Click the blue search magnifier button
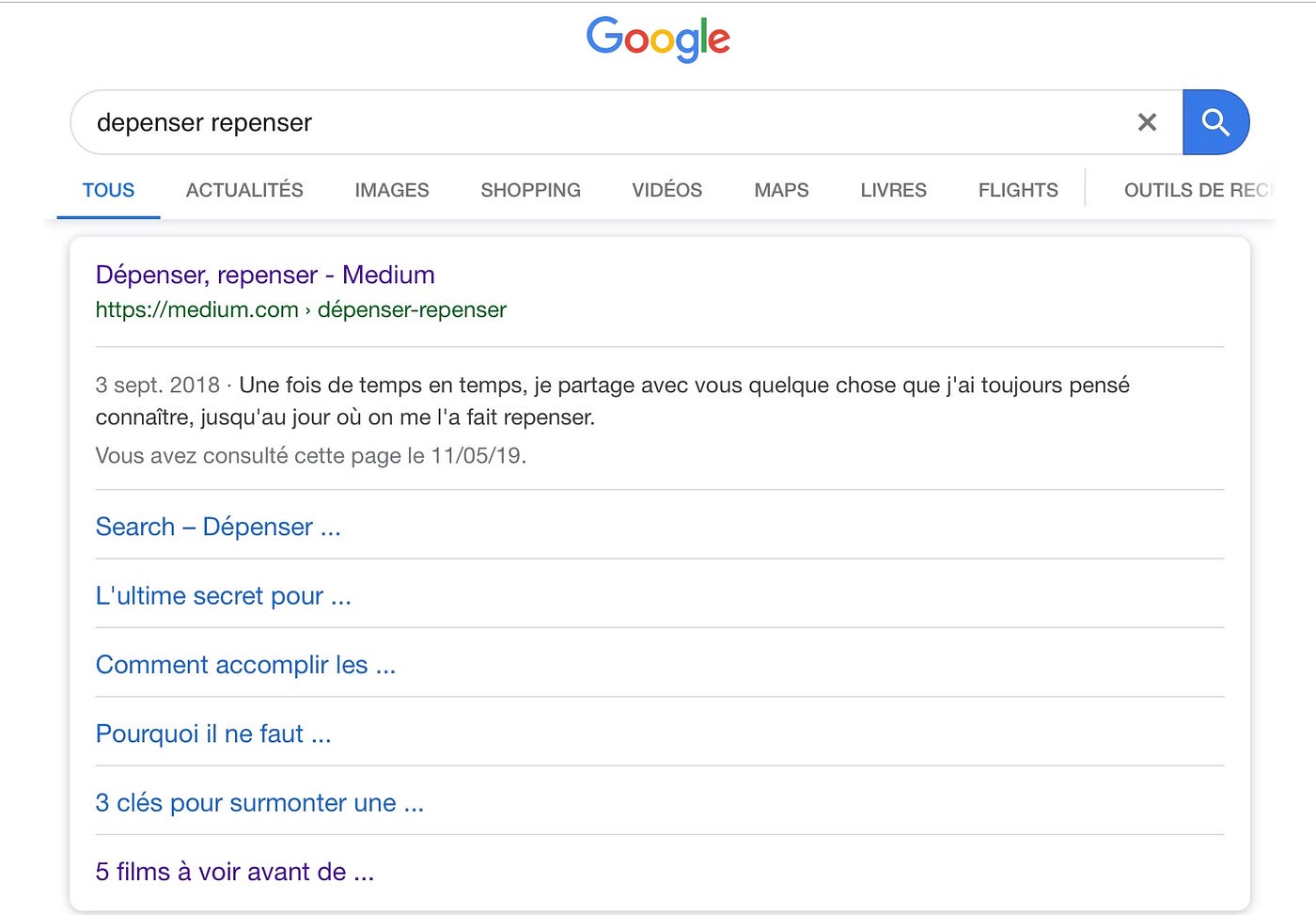Image resolution: width=1316 pixels, height=915 pixels. click(x=1215, y=122)
